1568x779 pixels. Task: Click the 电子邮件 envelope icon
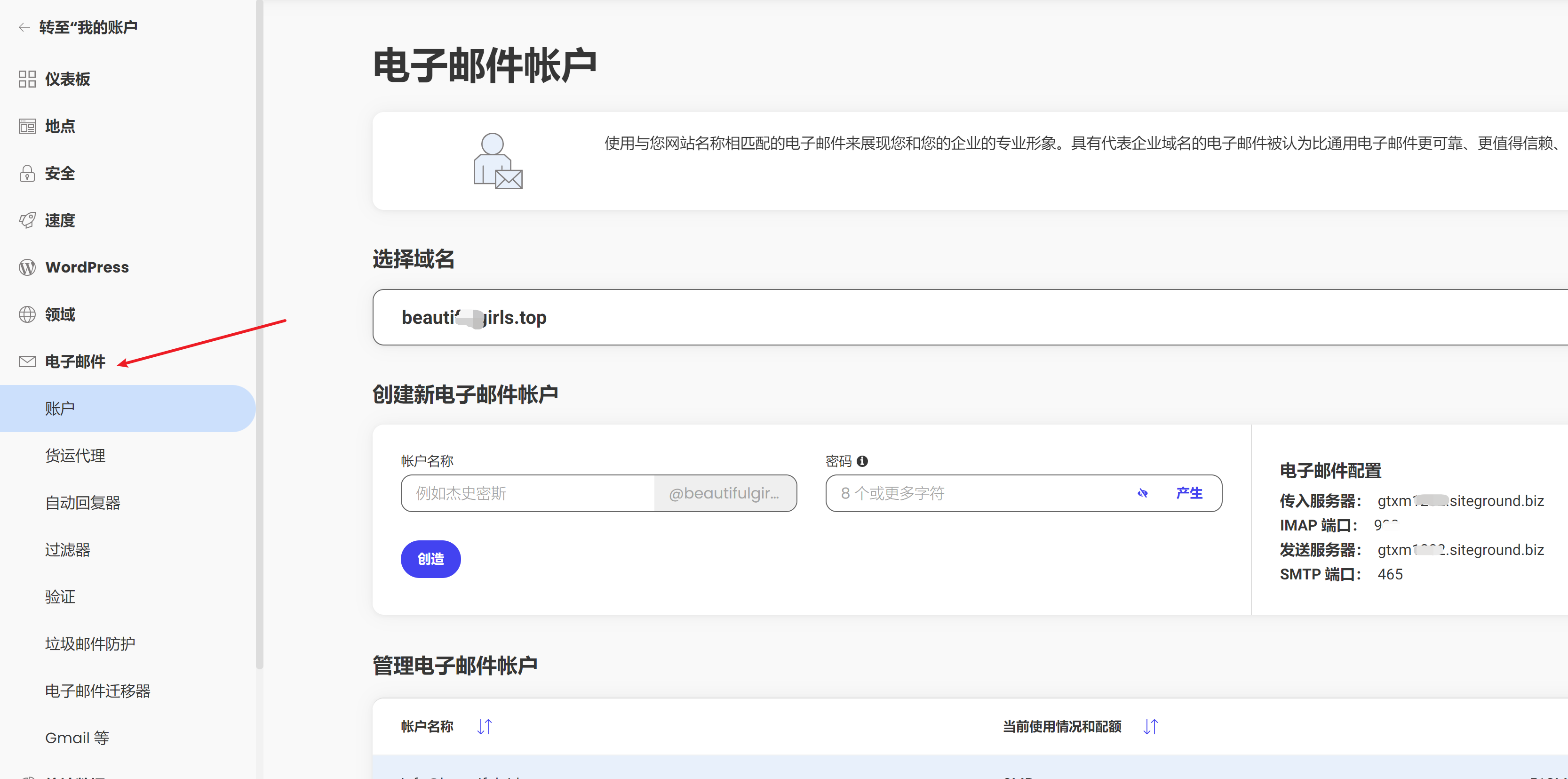(27, 361)
